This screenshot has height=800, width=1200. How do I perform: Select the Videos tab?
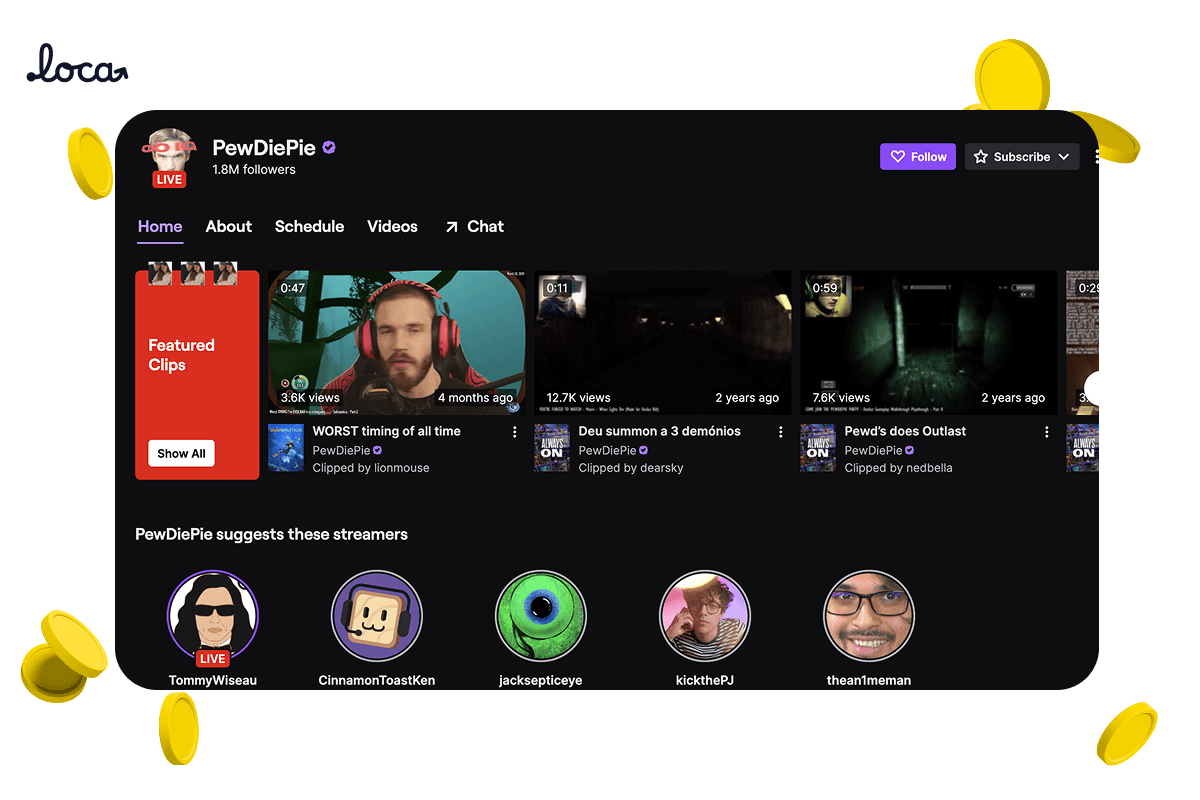392,227
